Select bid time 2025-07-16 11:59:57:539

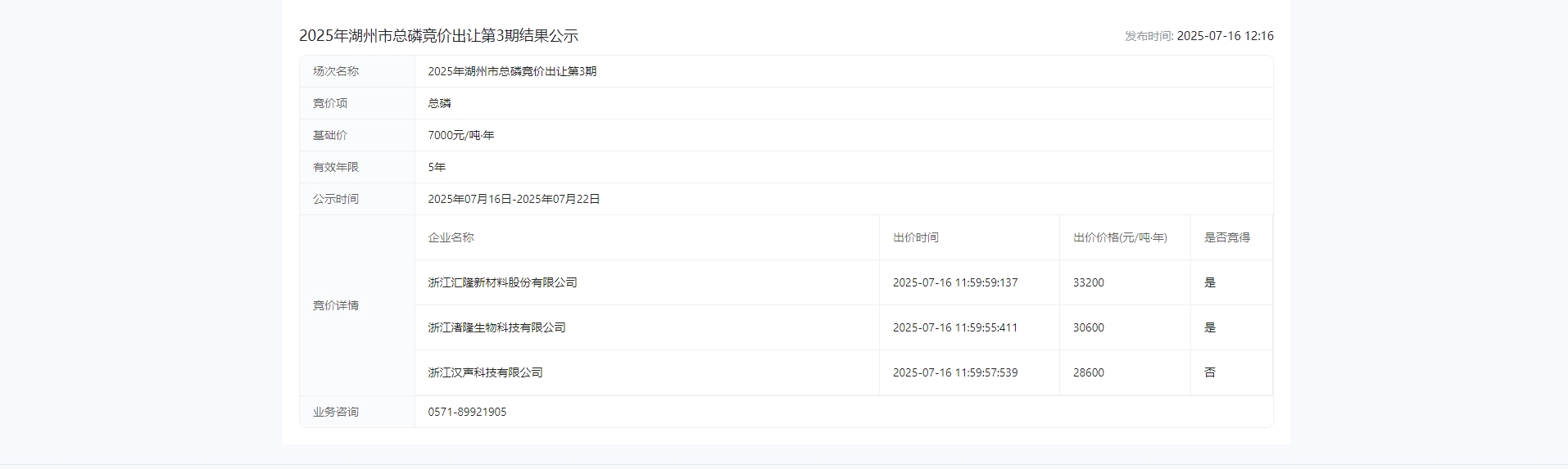[x=955, y=372]
